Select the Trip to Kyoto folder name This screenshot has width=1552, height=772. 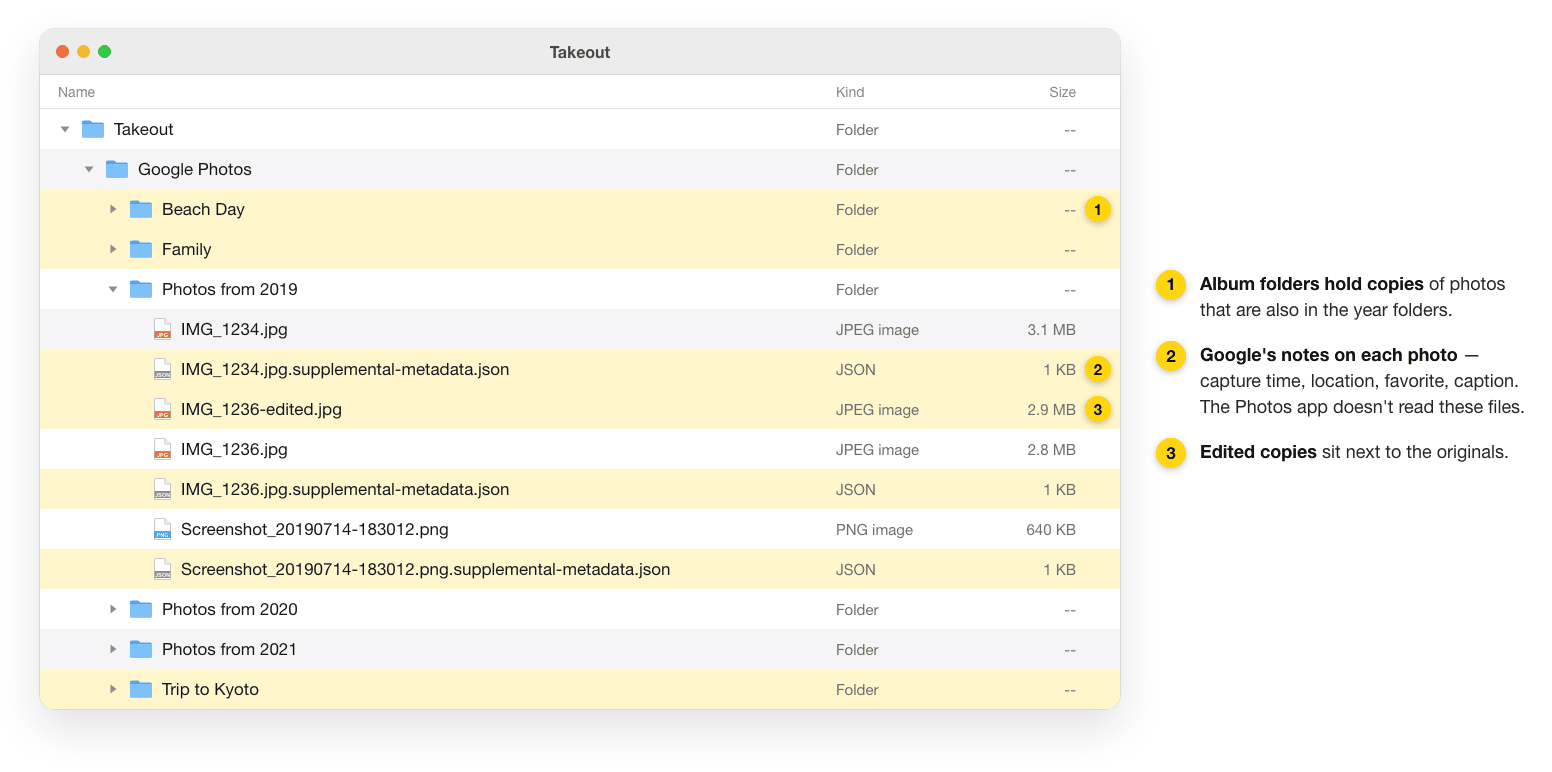click(x=210, y=689)
